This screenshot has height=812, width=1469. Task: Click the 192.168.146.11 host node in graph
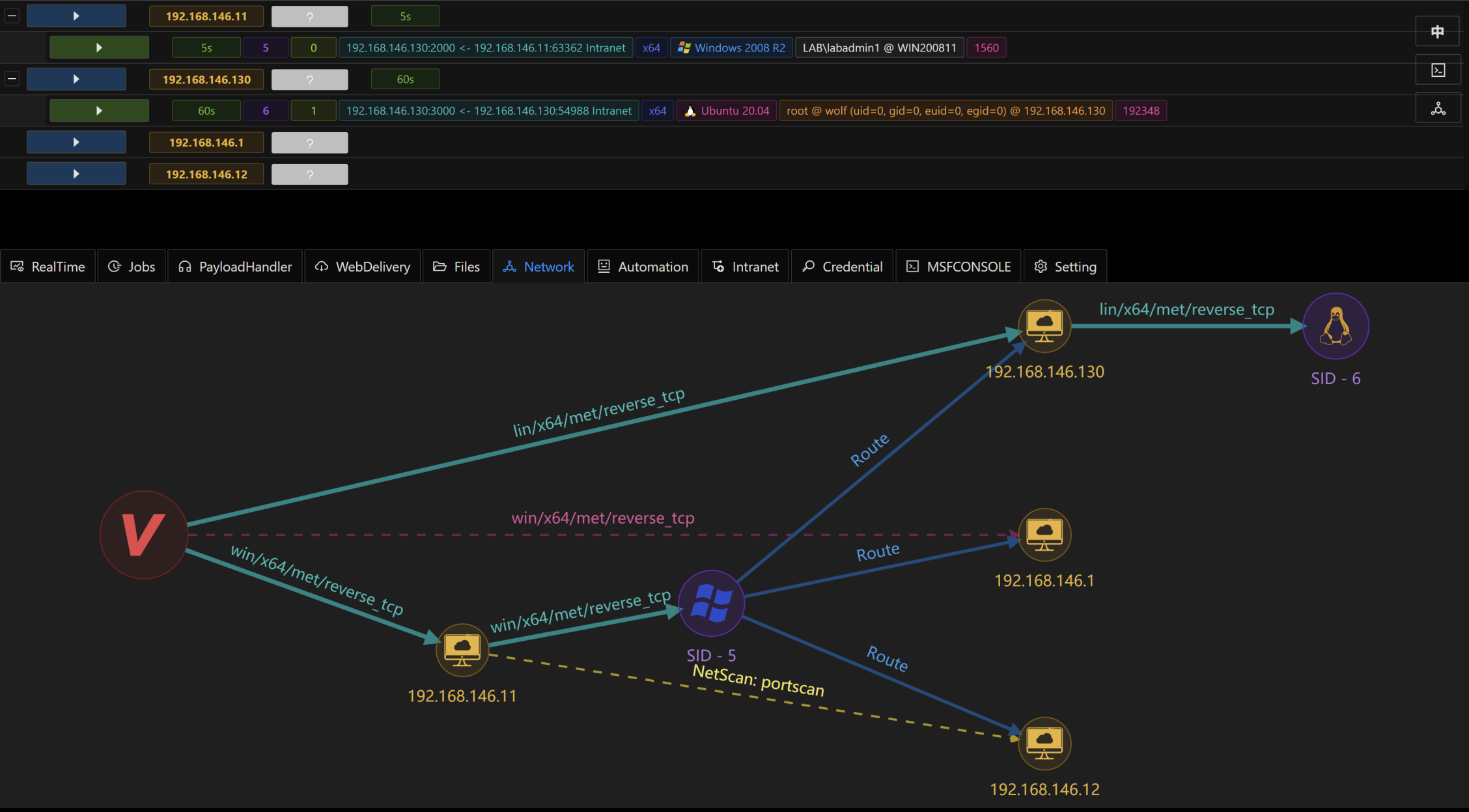pyautogui.click(x=462, y=649)
